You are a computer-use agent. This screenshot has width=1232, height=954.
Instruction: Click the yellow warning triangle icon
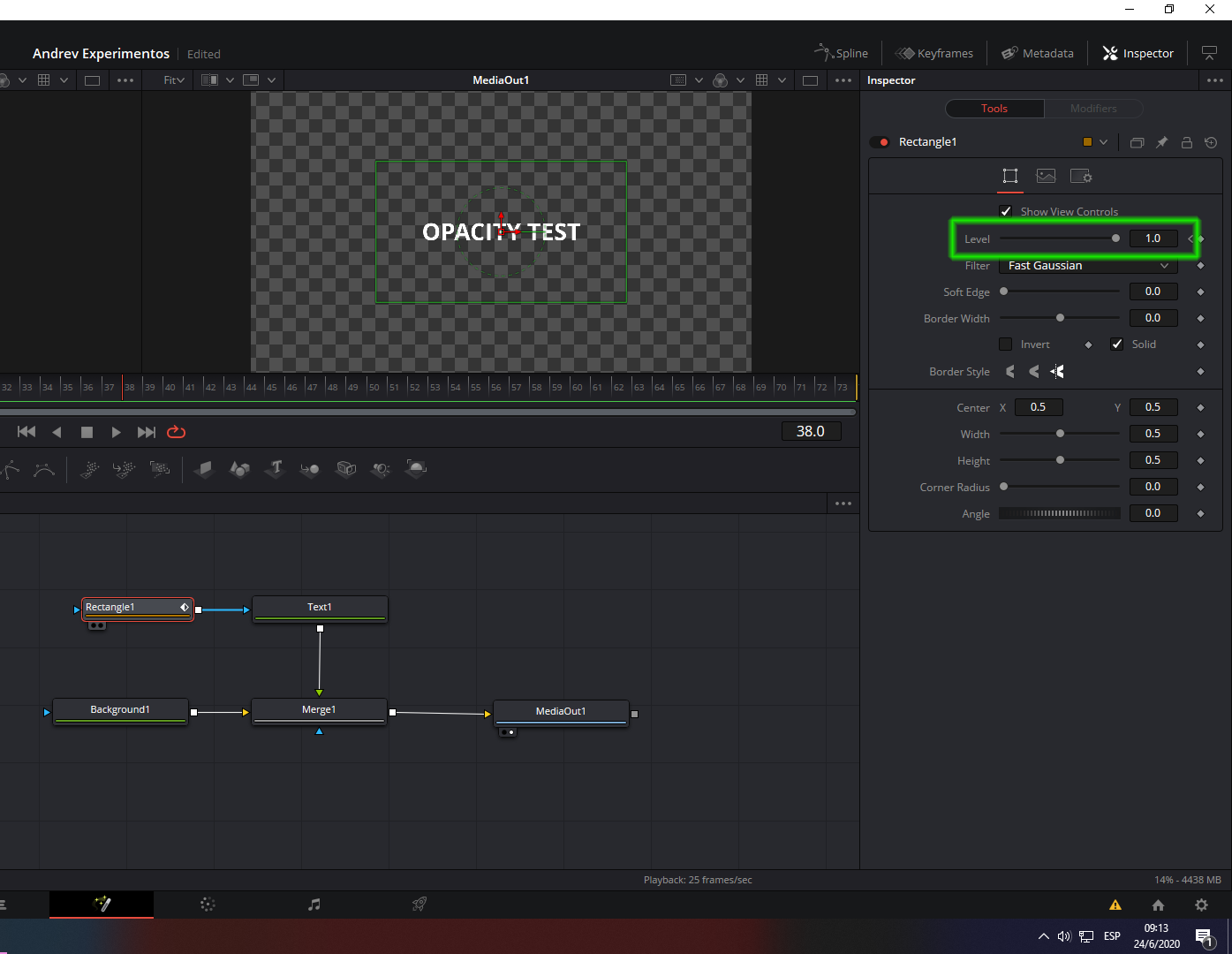(1115, 905)
